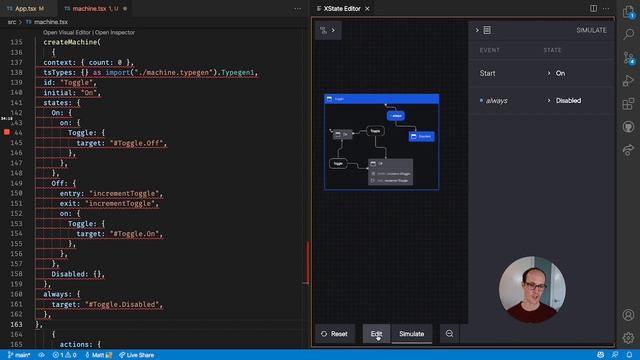Screen dimensions: 640x360
Task: Open XState Editor more actions menu
Action: 606,8
